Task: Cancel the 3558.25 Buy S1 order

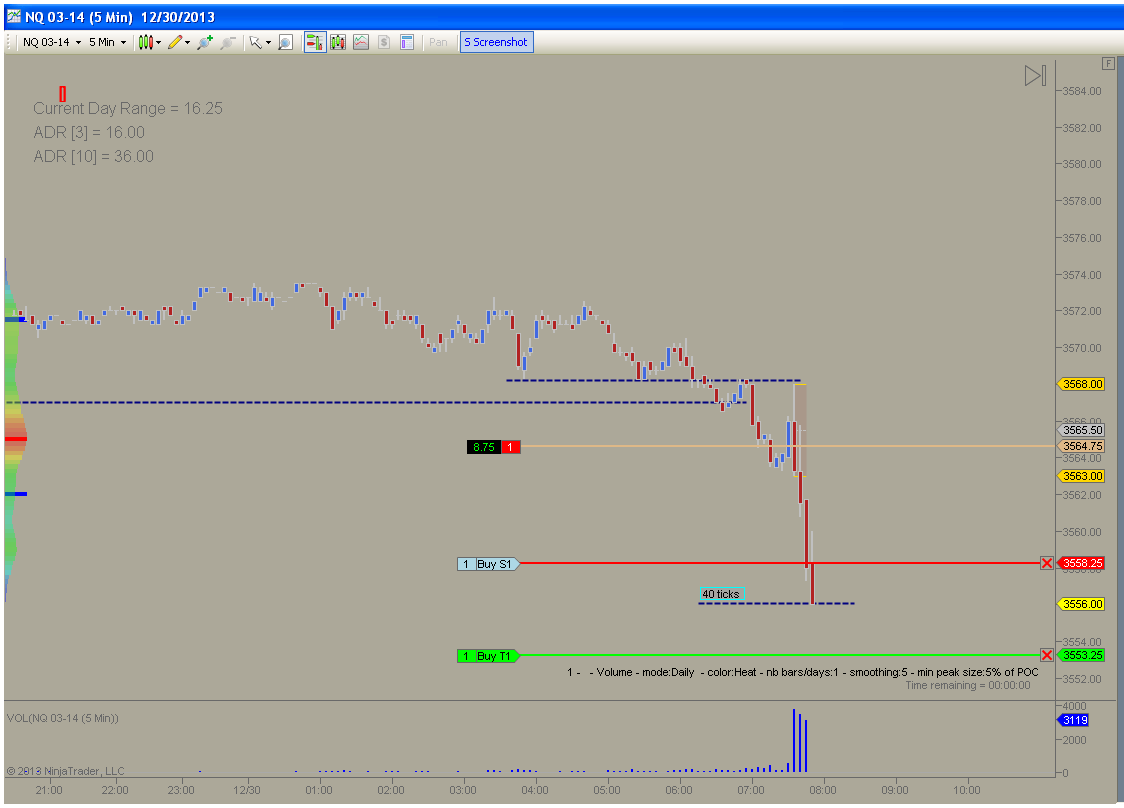Action: pyautogui.click(x=1047, y=564)
